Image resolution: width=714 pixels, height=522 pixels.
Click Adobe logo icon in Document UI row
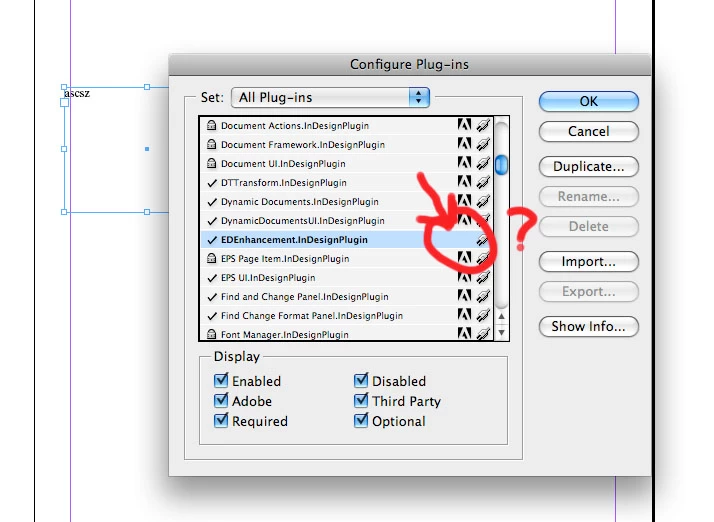pos(464,163)
